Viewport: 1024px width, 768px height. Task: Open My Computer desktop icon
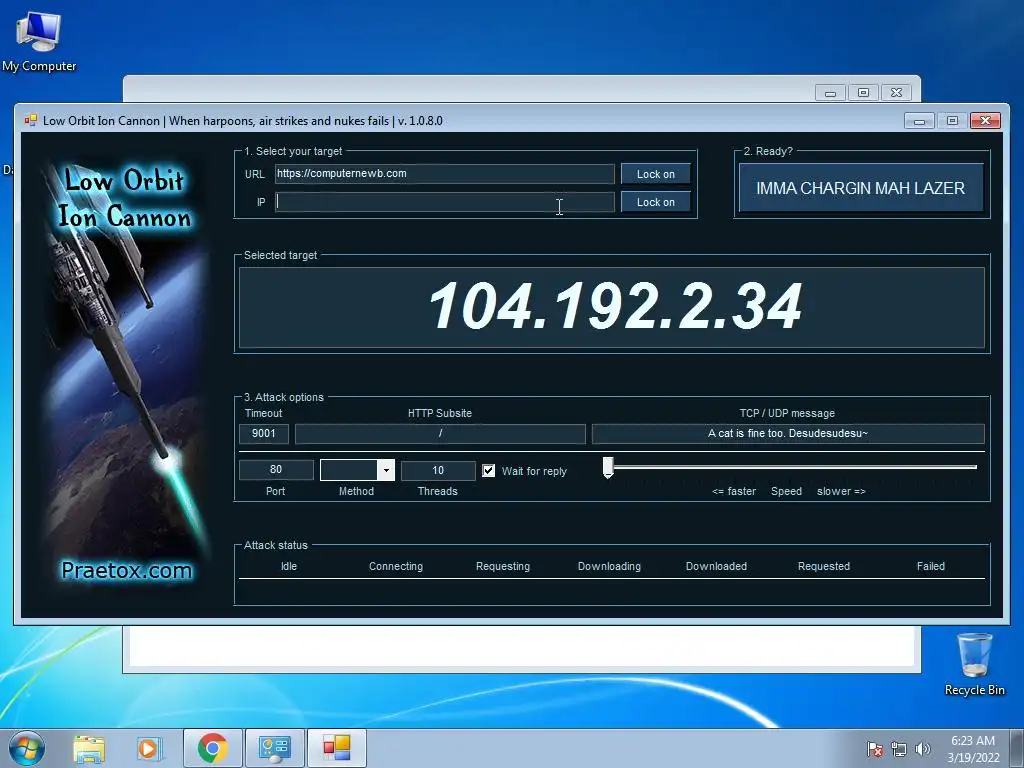click(39, 42)
